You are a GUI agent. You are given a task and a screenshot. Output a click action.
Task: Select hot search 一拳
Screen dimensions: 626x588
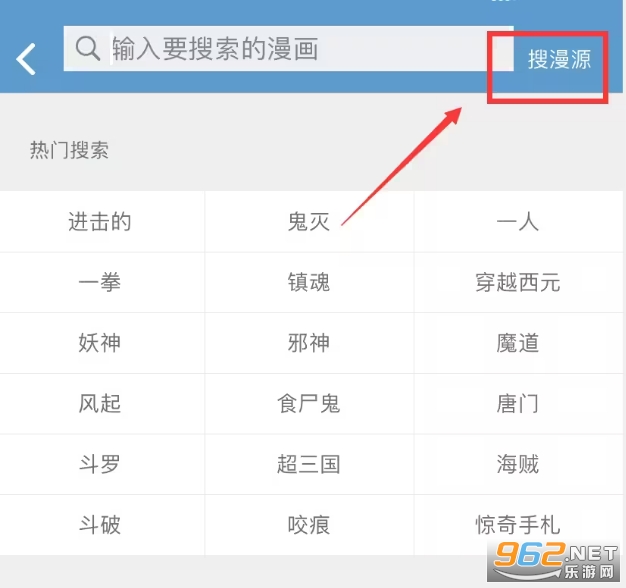coord(99,283)
